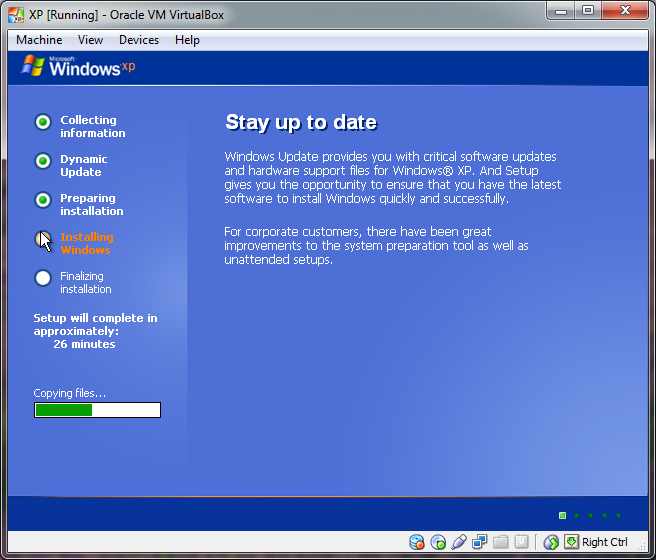
Task: Click the Finalizing installation step indicator
Action: [x=43, y=278]
